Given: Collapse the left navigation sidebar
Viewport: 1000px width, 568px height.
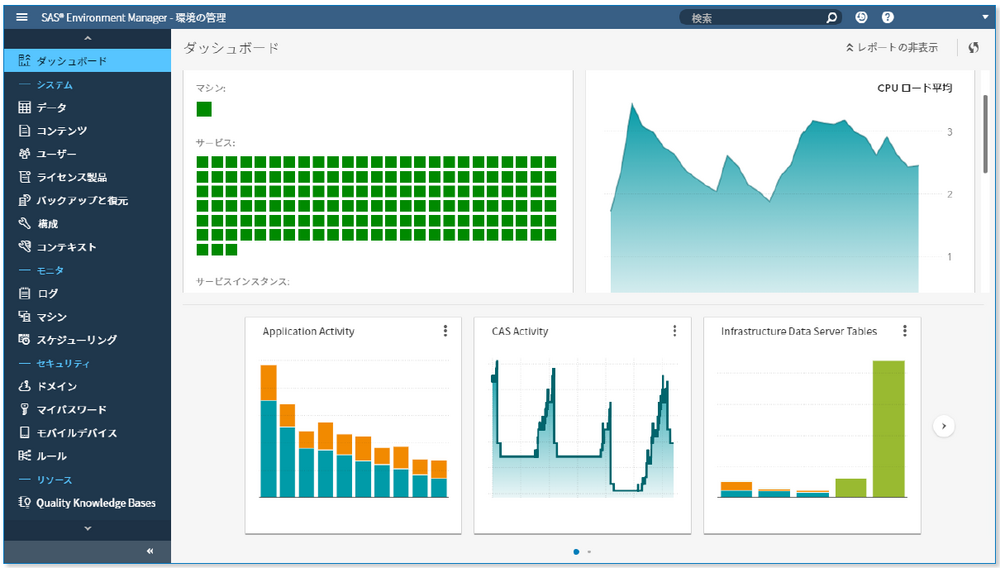Looking at the screenshot, I should click(150, 551).
